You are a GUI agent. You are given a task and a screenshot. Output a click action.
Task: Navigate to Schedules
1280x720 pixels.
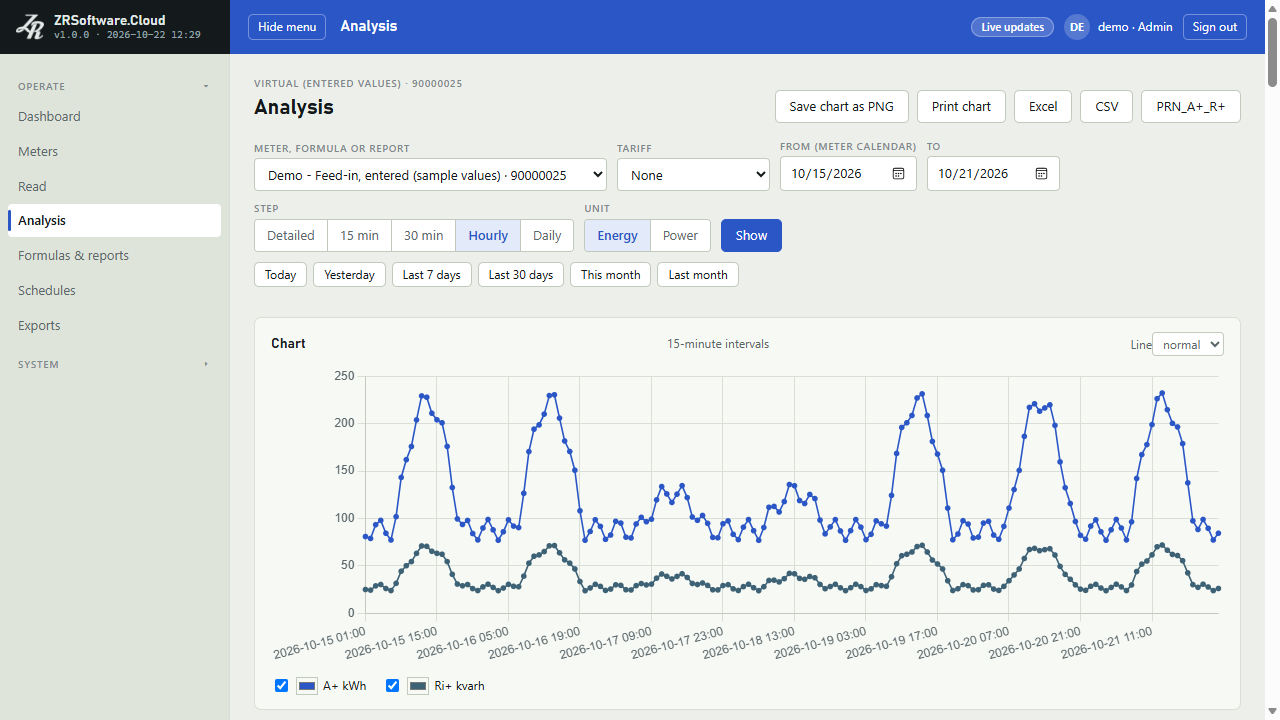click(x=114, y=290)
